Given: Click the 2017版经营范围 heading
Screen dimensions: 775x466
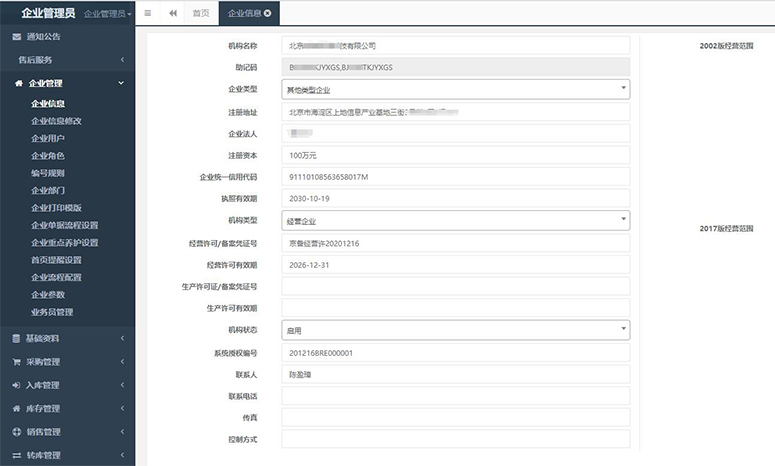Looking at the screenshot, I should tap(726, 228).
